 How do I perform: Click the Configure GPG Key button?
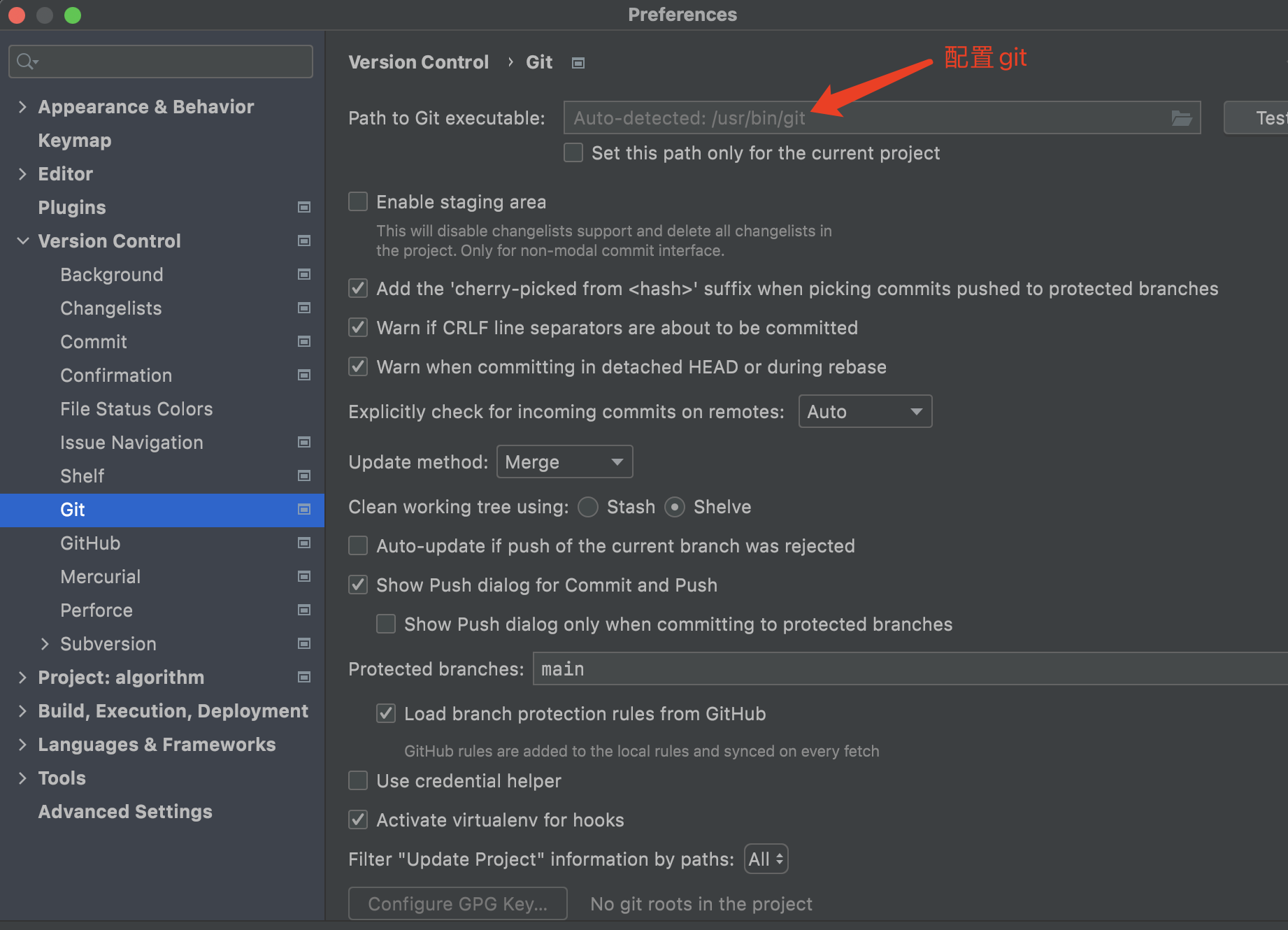[x=457, y=903]
